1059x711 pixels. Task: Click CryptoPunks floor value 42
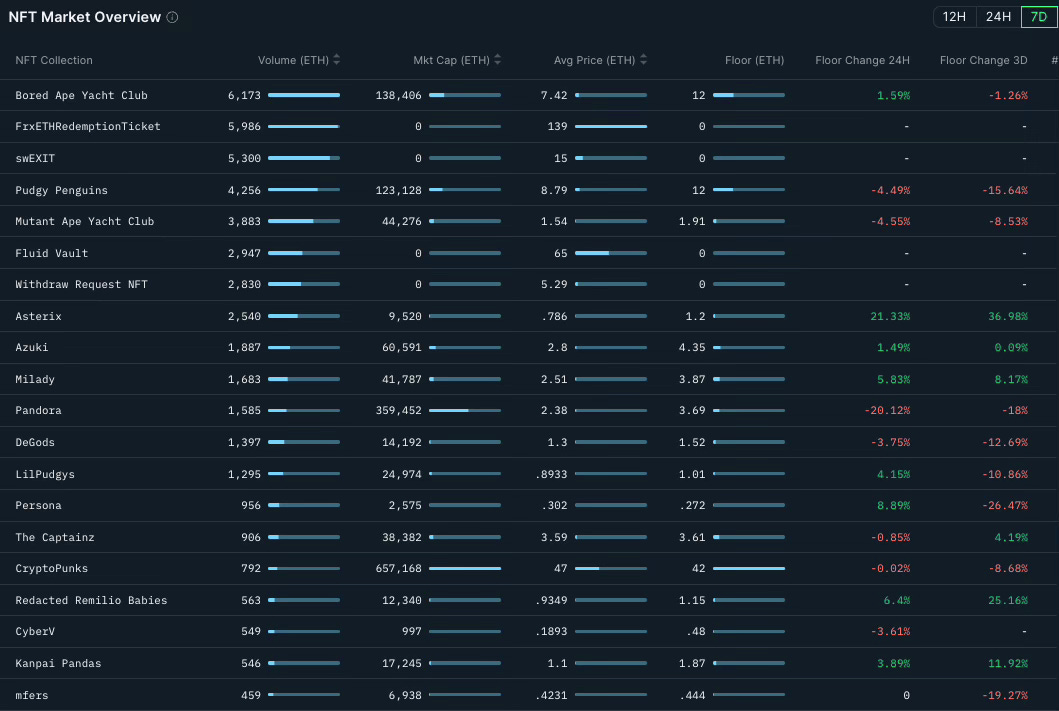click(698, 569)
